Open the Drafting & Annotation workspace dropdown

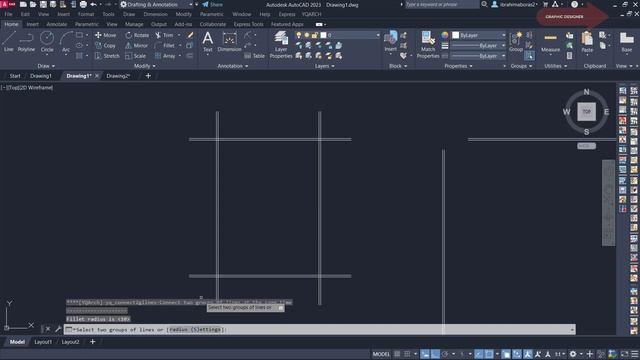[156, 4]
